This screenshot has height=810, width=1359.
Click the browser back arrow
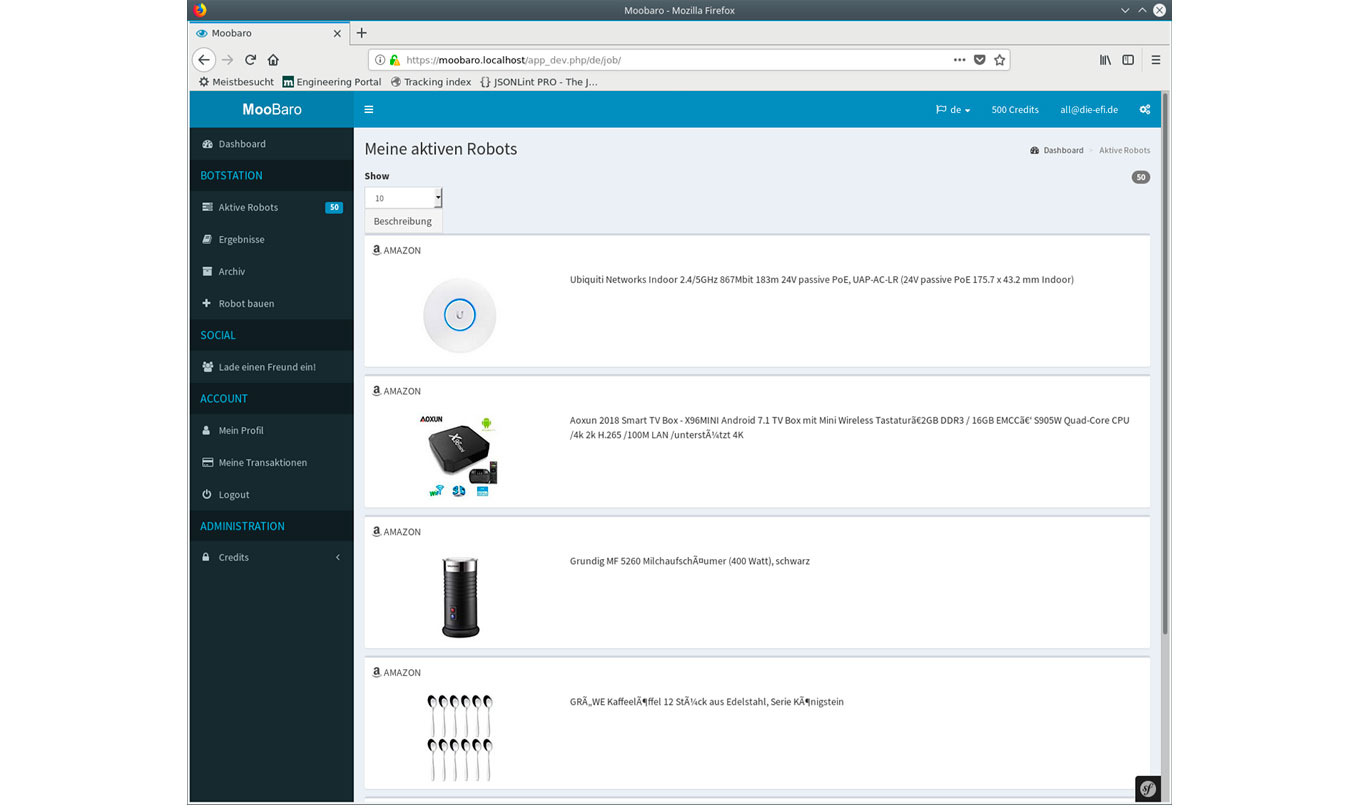point(204,60)
